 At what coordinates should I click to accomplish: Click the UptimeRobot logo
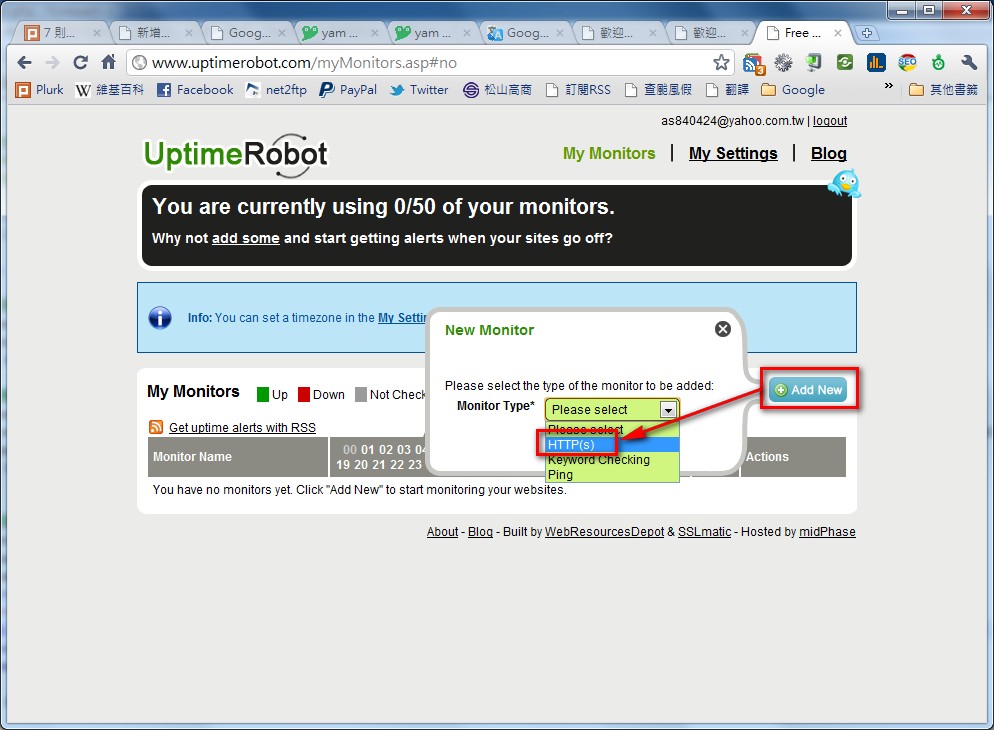236,155
